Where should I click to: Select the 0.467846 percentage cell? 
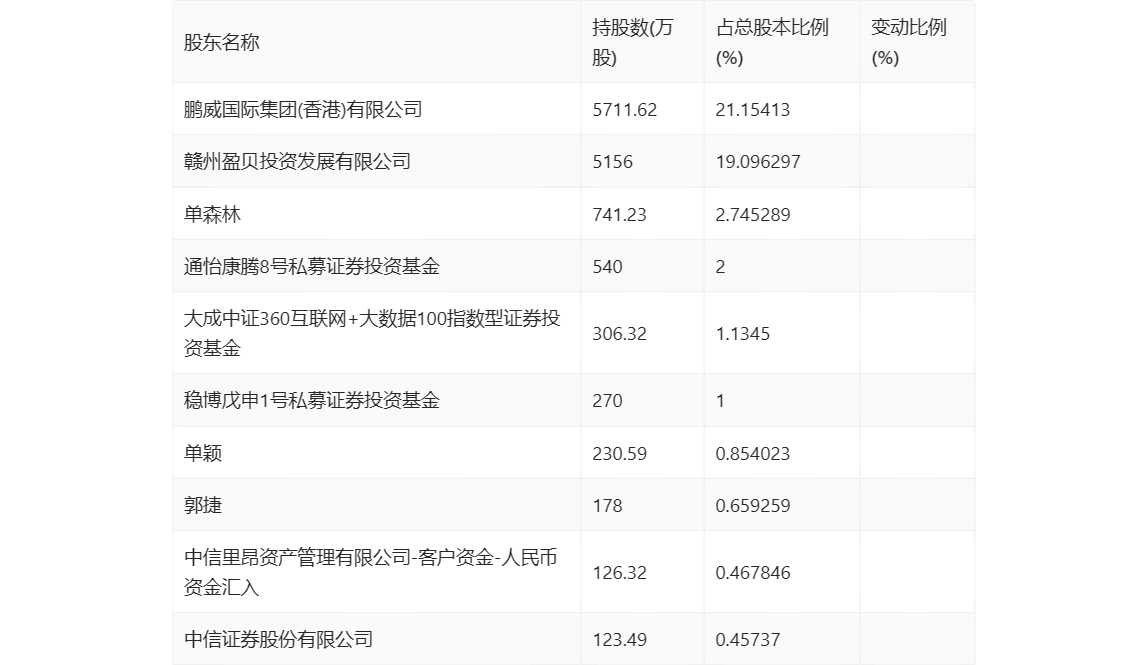tap(753, 573)
